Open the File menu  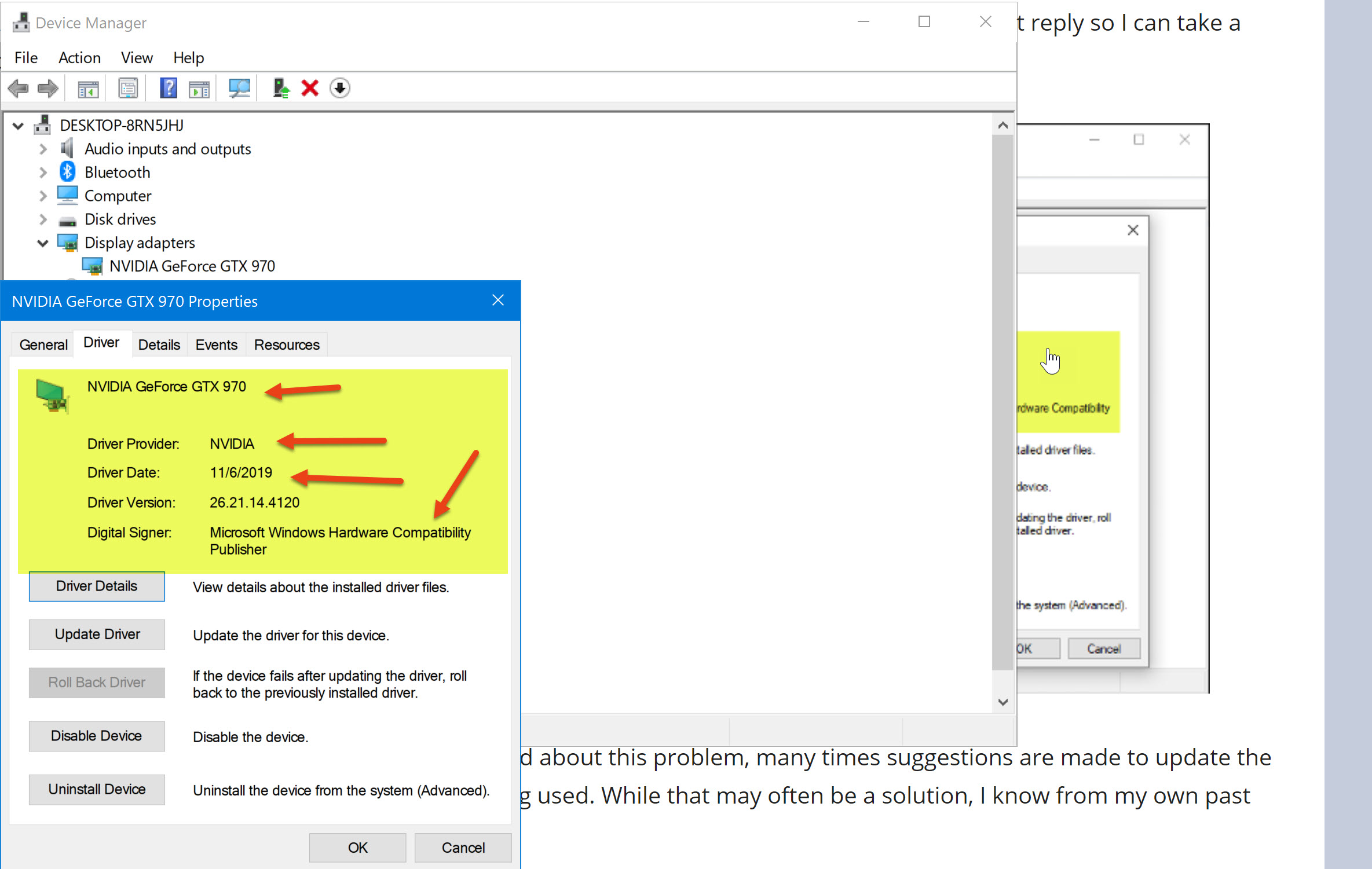coord(26,58)
